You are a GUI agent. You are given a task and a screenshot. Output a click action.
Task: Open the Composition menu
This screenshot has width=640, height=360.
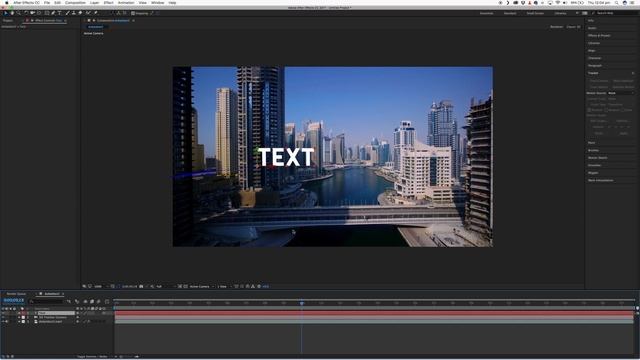pos(76,2)
